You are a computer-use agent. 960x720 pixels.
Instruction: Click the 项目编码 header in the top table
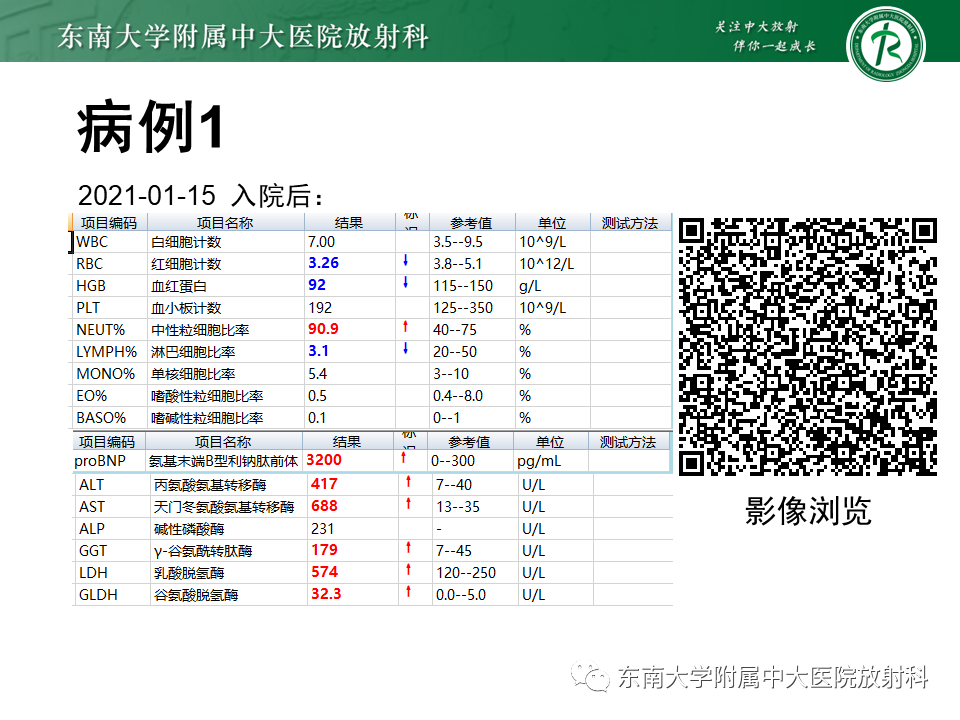pos(108,223)
